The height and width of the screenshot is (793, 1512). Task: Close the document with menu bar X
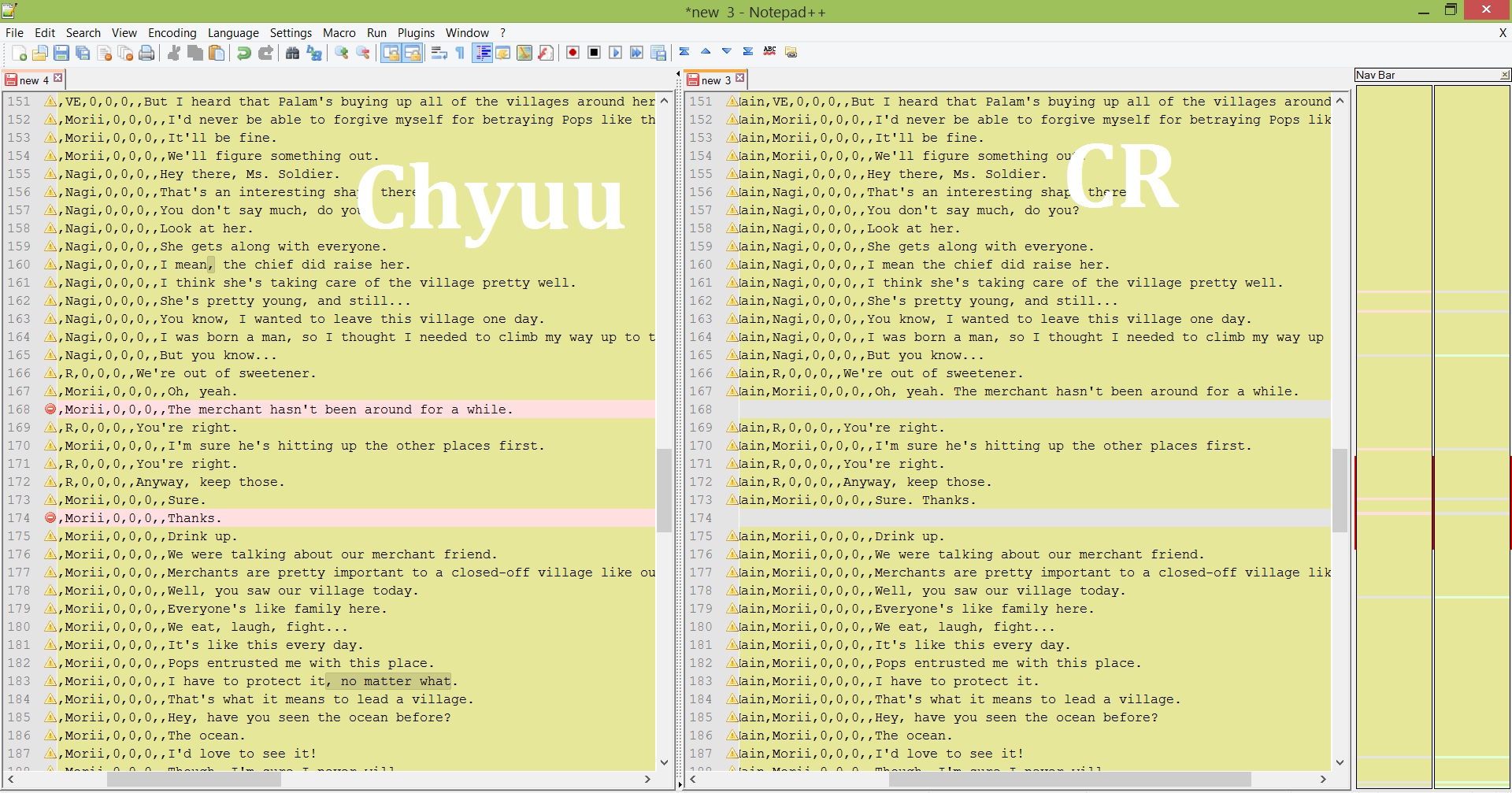click(x=1503, y=33)
